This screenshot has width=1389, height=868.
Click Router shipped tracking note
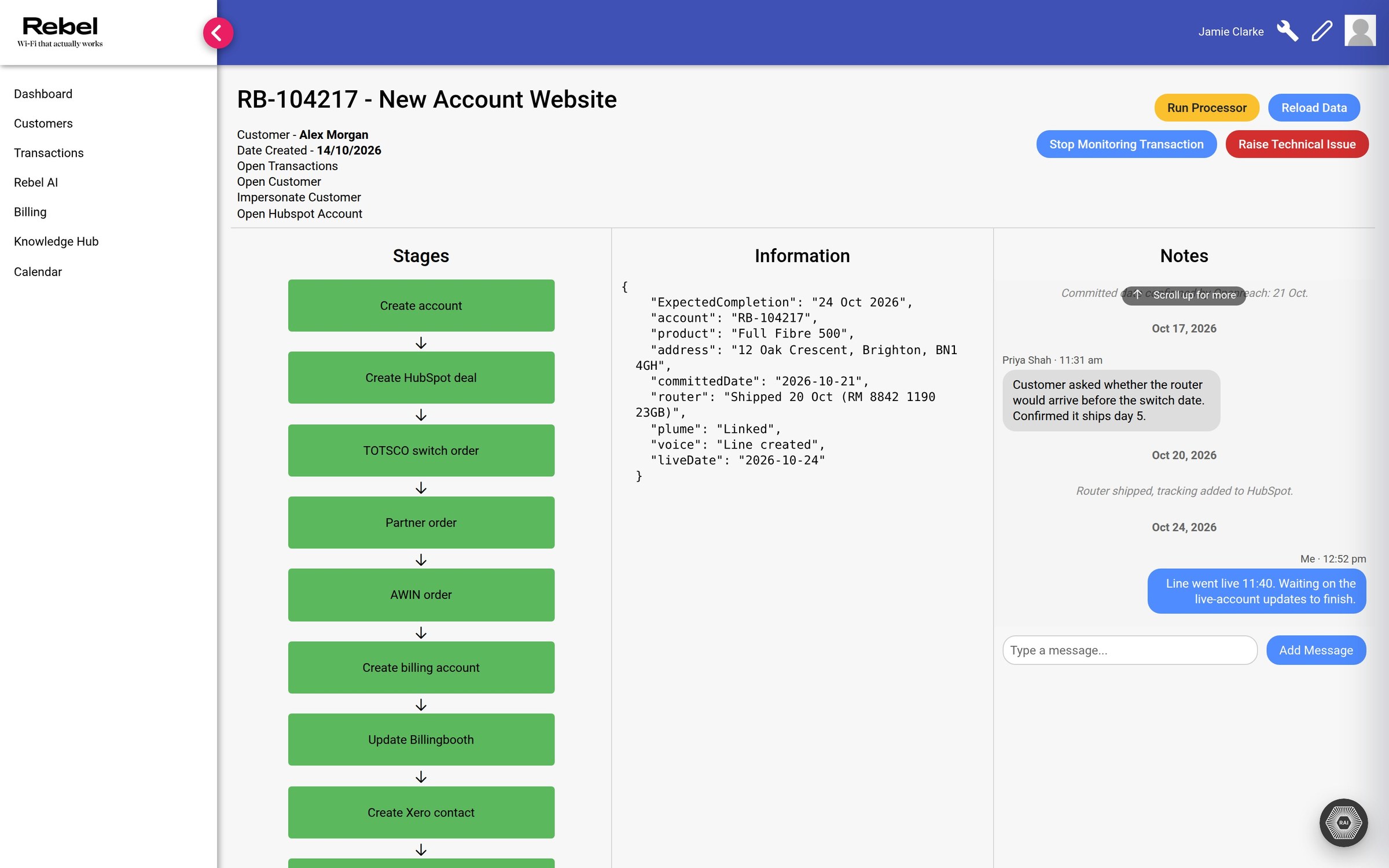pyautogui.click(x=1184, y=491)
